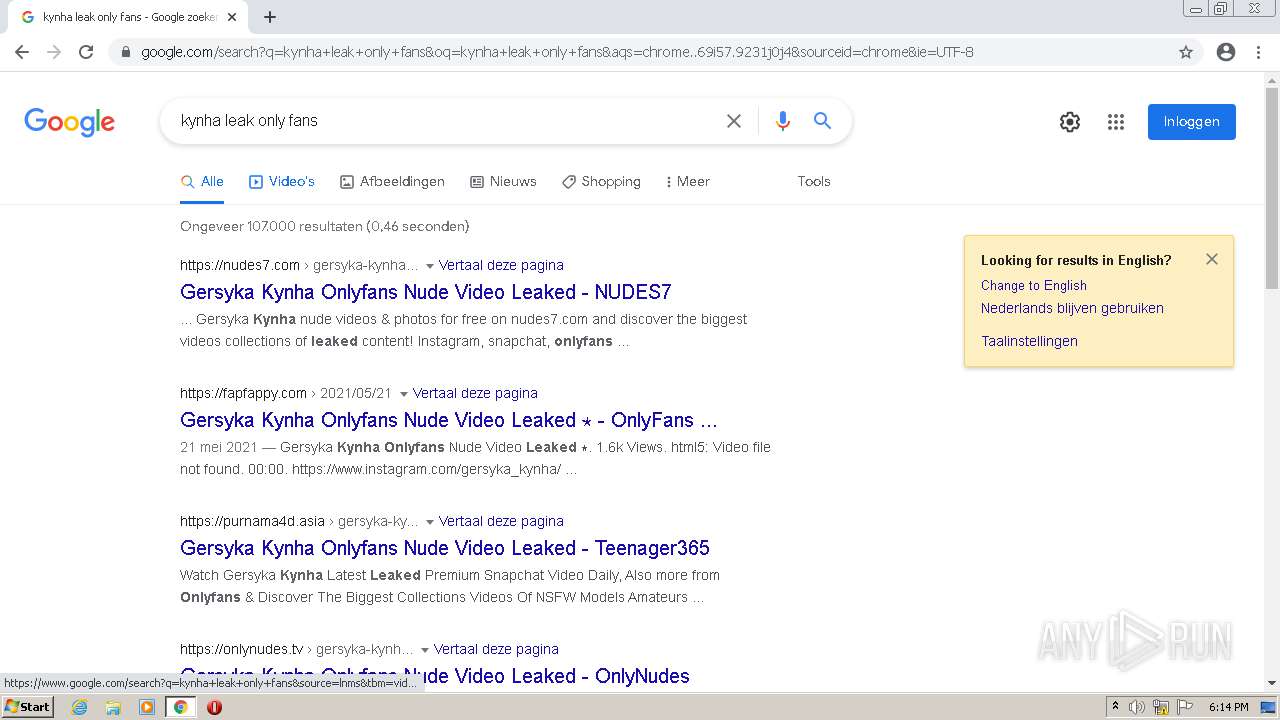The width and height of the screenshot is (1280, 720).
Task: Open the Chrome three-dot menu
Action: [1258, 52]
